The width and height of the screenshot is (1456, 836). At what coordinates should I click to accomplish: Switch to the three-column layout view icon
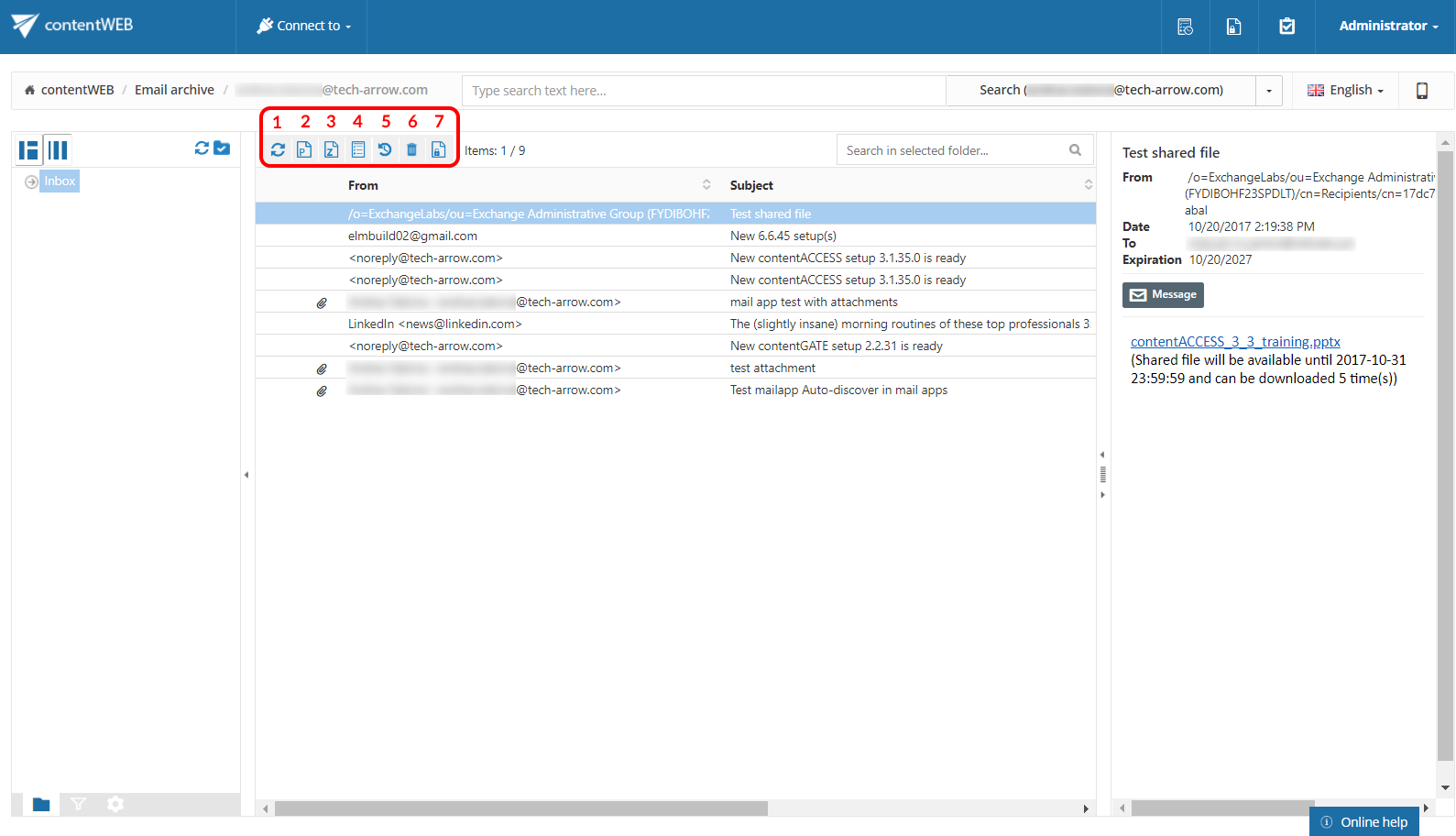tap(58, 150)
